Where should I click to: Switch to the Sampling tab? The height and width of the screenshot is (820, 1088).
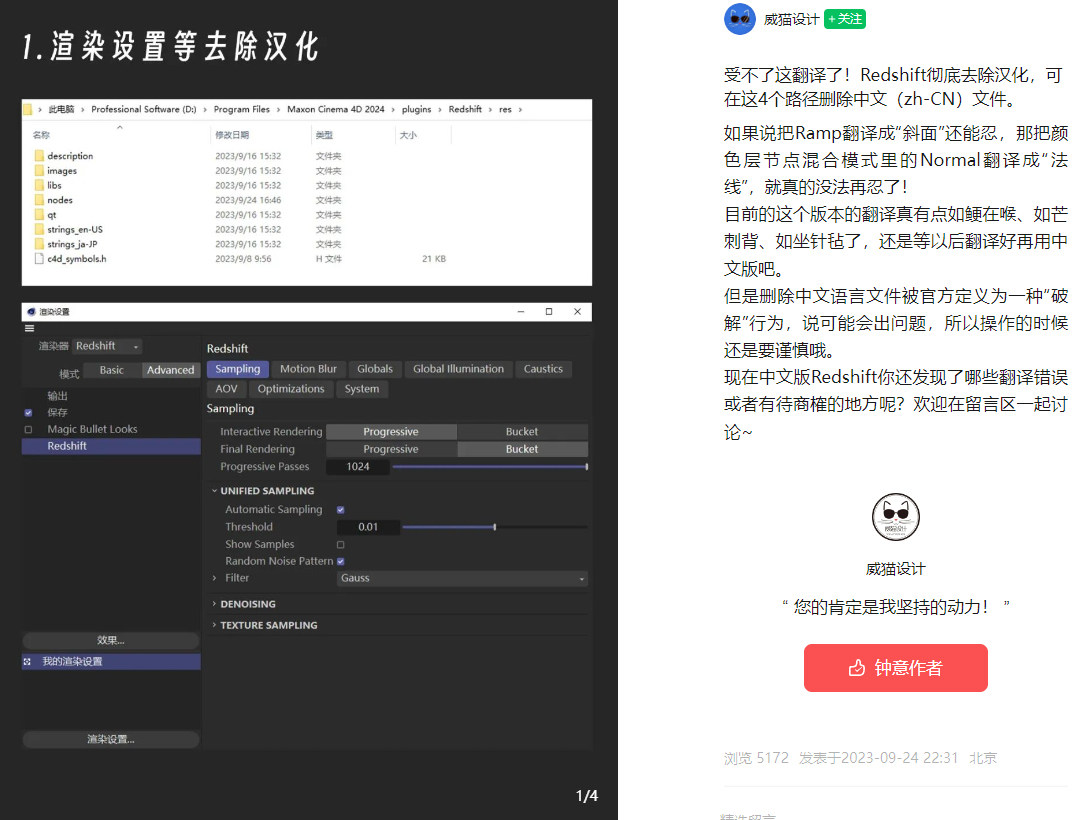coord(238,369)
